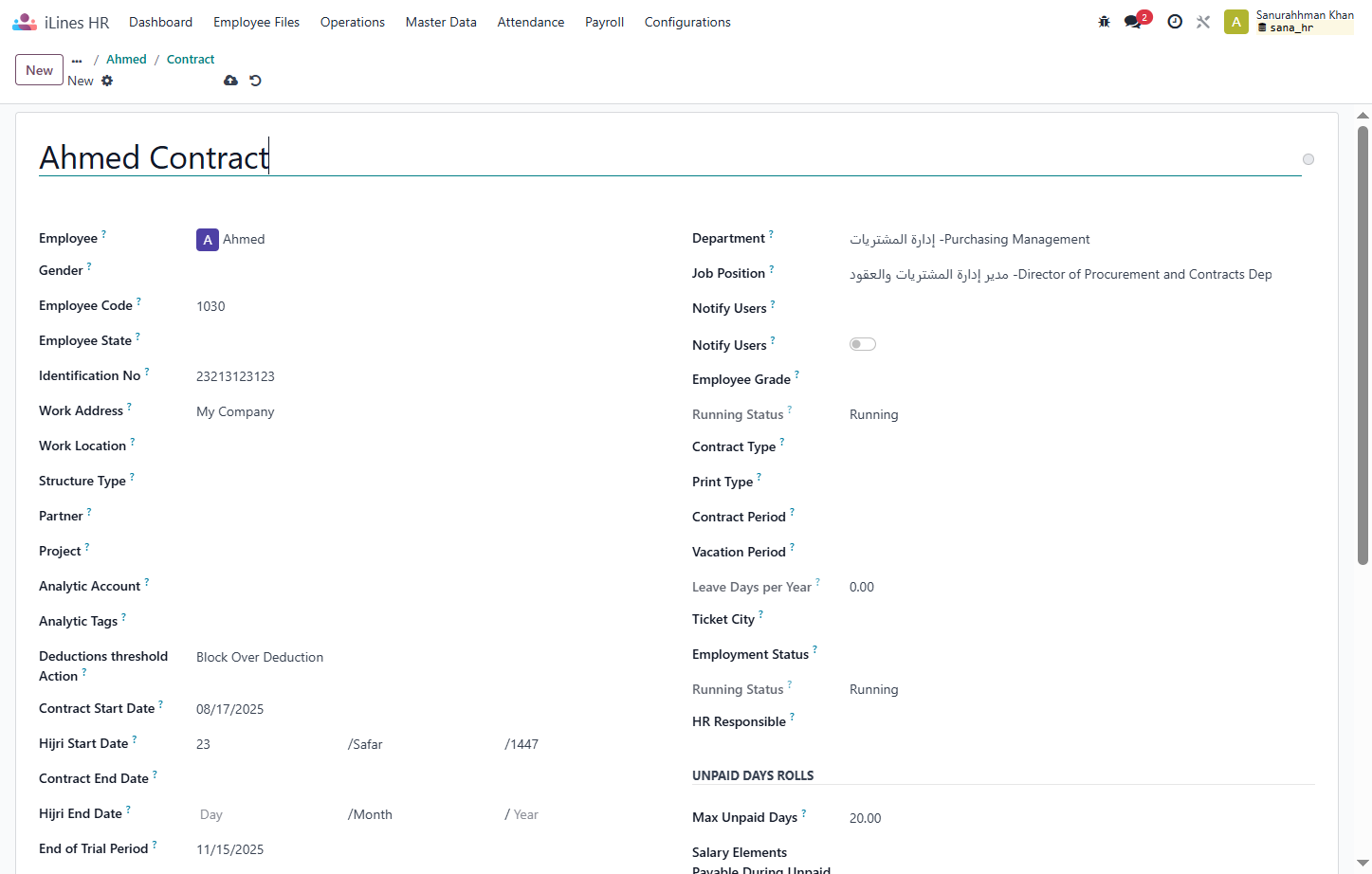Click the Contract Type help mark
The image size is (1372, 874).
click(x=782, y=442)
